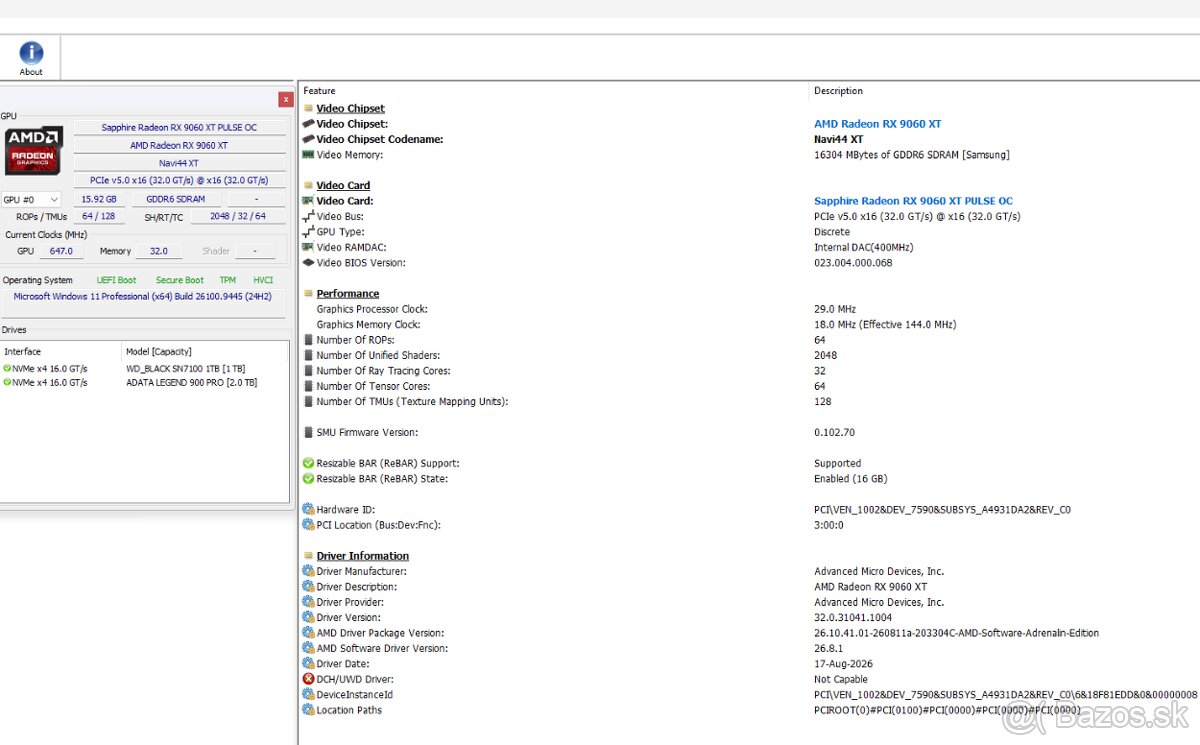Click the Driver Information section folder icon
The image size is (1200, 745).
[x=308, y=555]
